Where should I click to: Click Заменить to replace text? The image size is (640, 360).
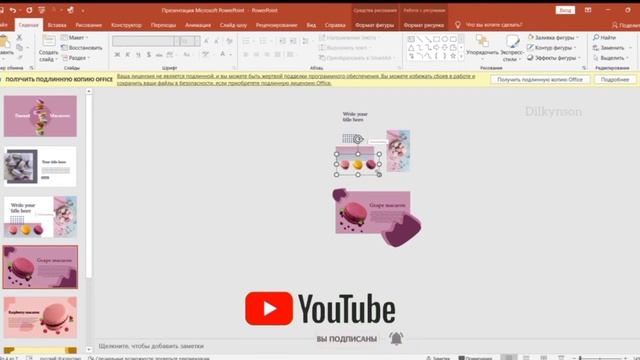click(x=608, y=48)
